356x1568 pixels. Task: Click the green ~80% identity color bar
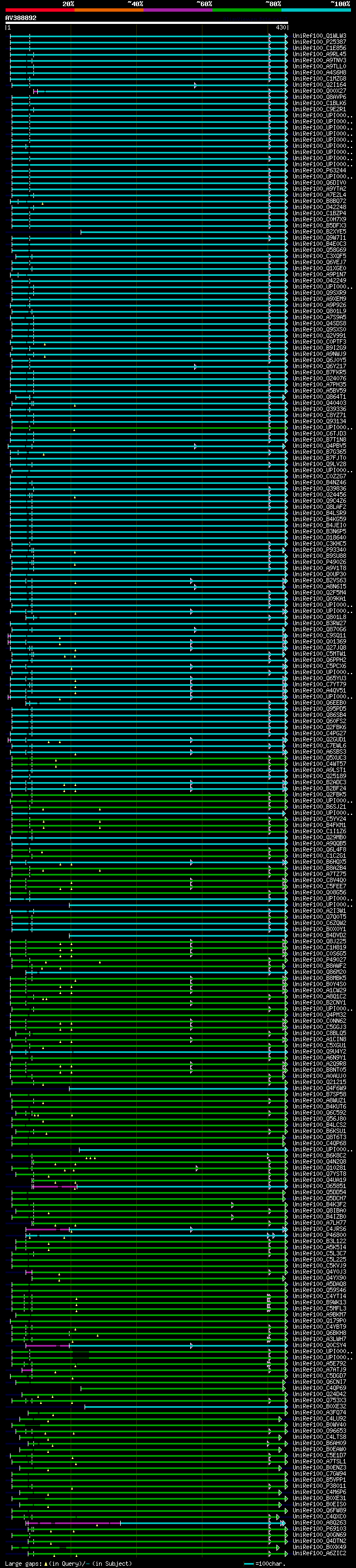247,10
